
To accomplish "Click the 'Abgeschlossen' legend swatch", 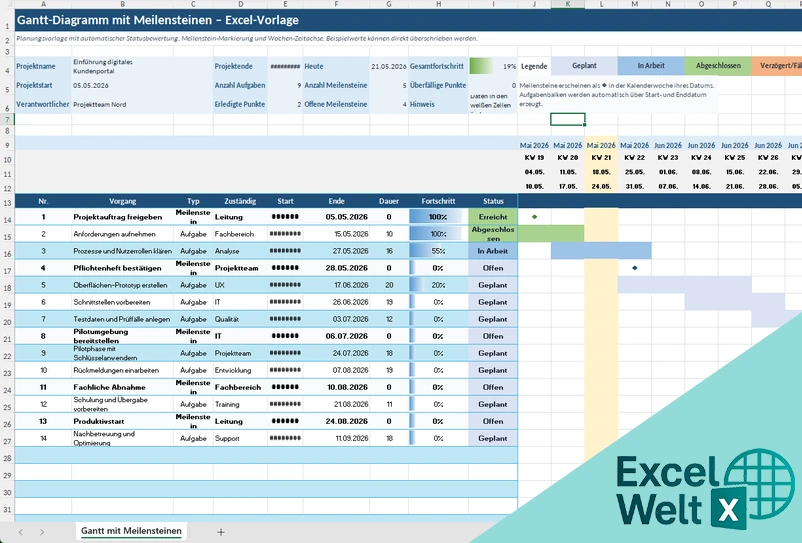I will click(718, 65).
